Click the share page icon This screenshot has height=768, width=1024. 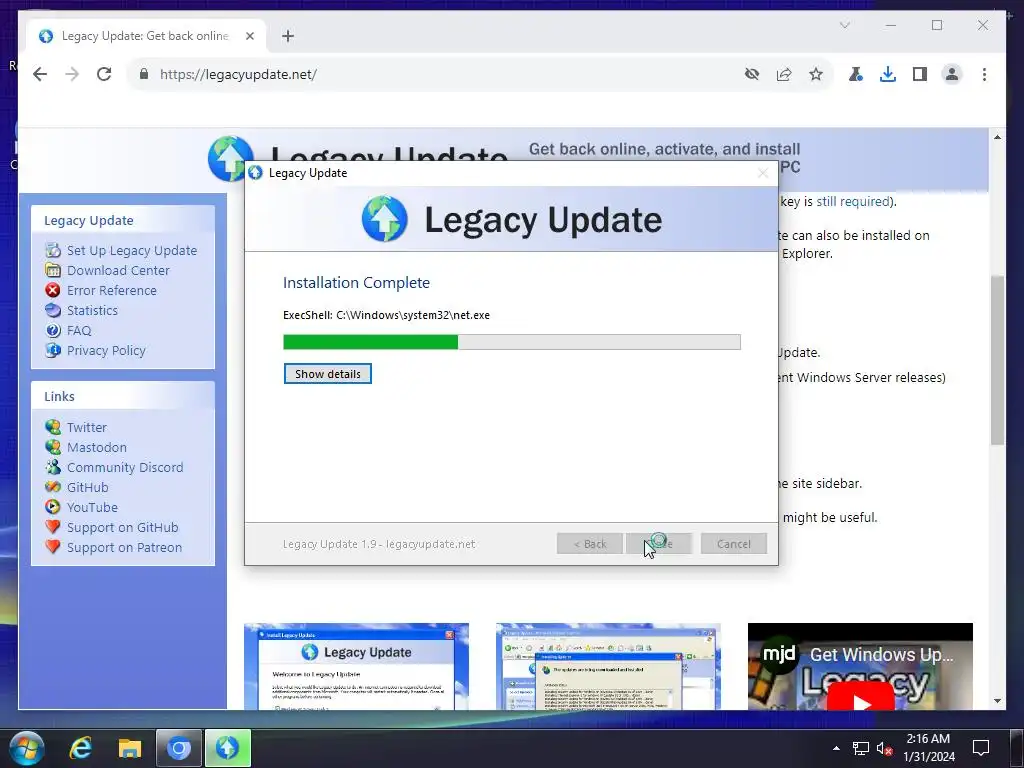tap(784, 74)
